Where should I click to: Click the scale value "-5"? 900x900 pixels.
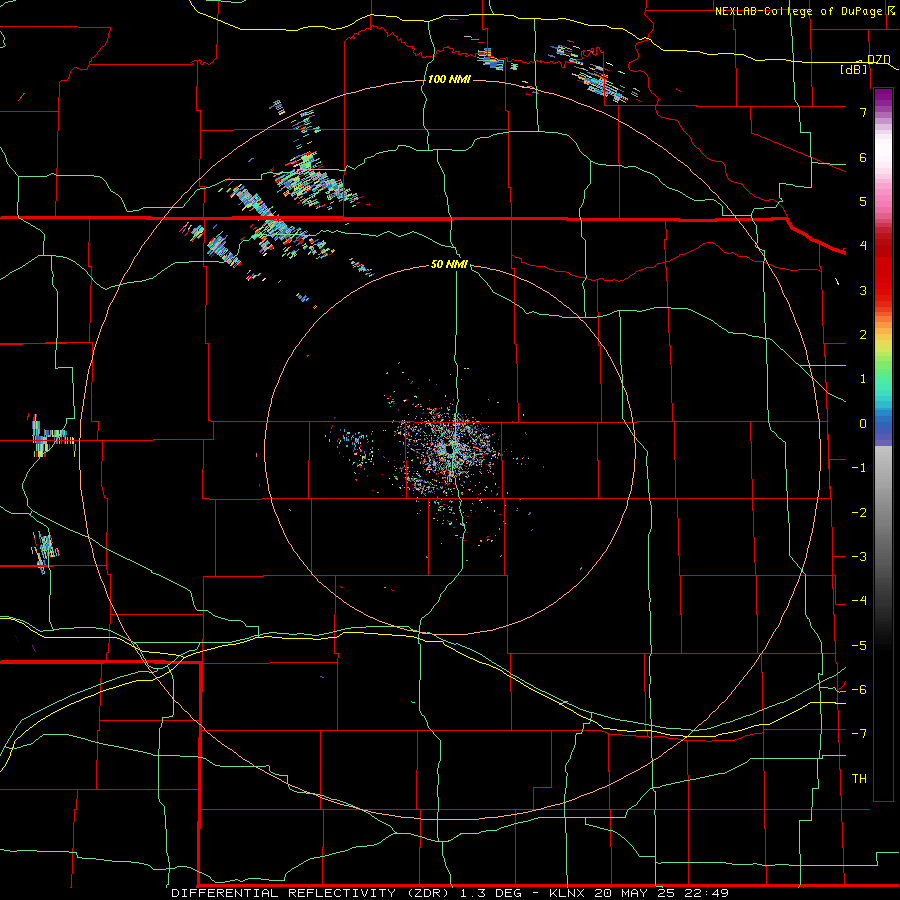click(x=859, y=646)
